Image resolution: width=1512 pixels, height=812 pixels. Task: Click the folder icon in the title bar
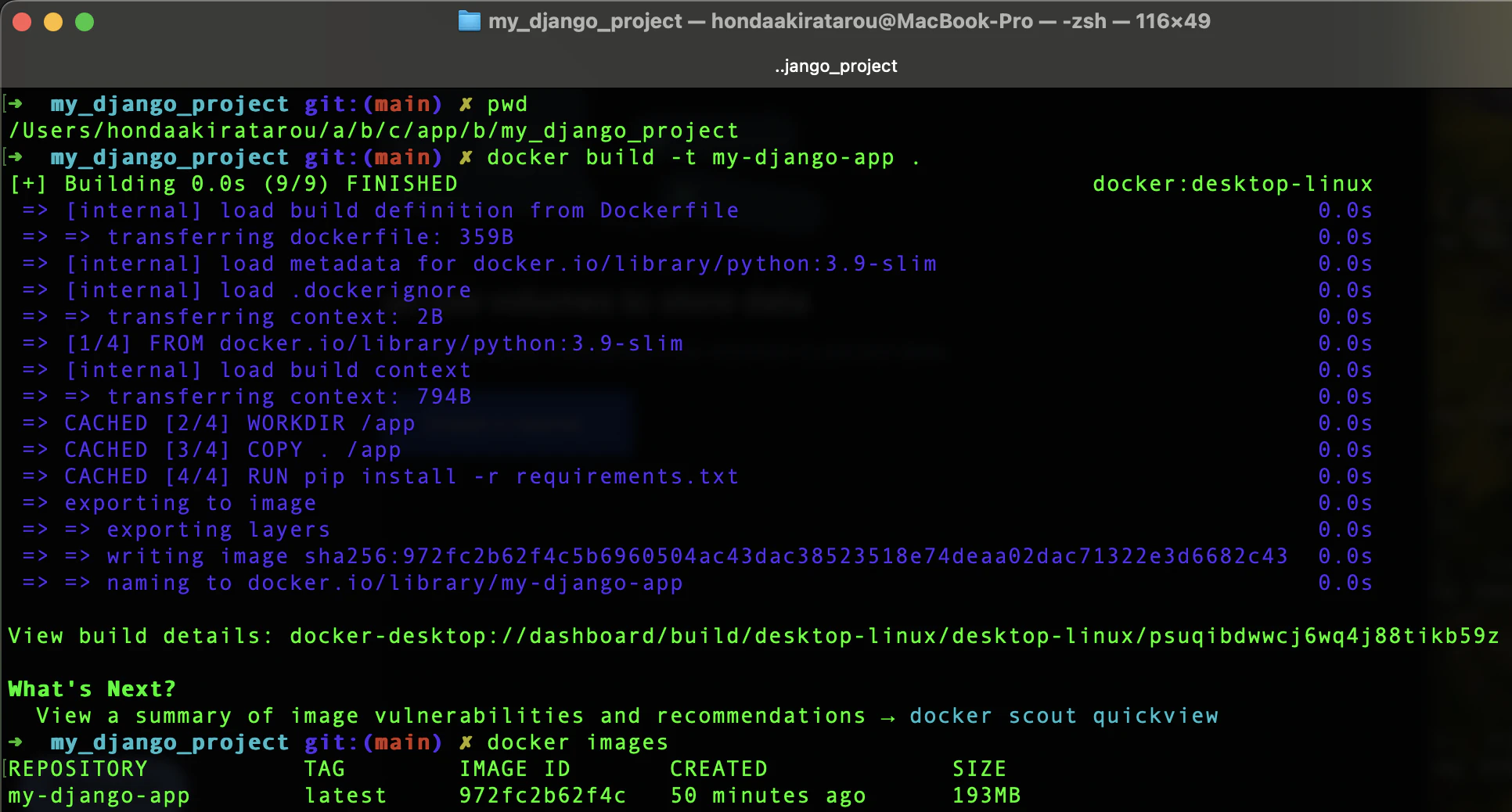coord(469,21)
